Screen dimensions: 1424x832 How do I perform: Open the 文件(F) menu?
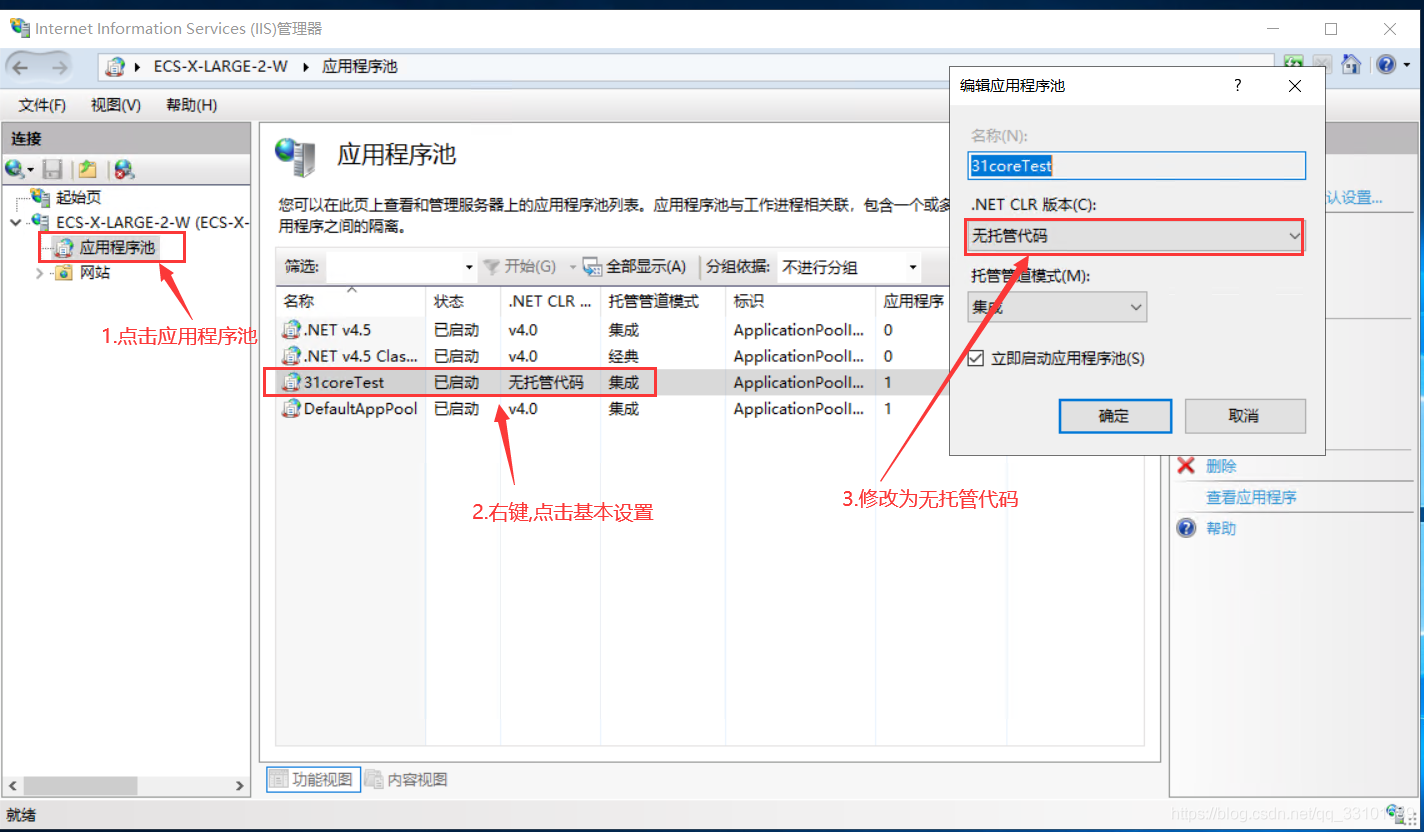click(x=42, y=105)
